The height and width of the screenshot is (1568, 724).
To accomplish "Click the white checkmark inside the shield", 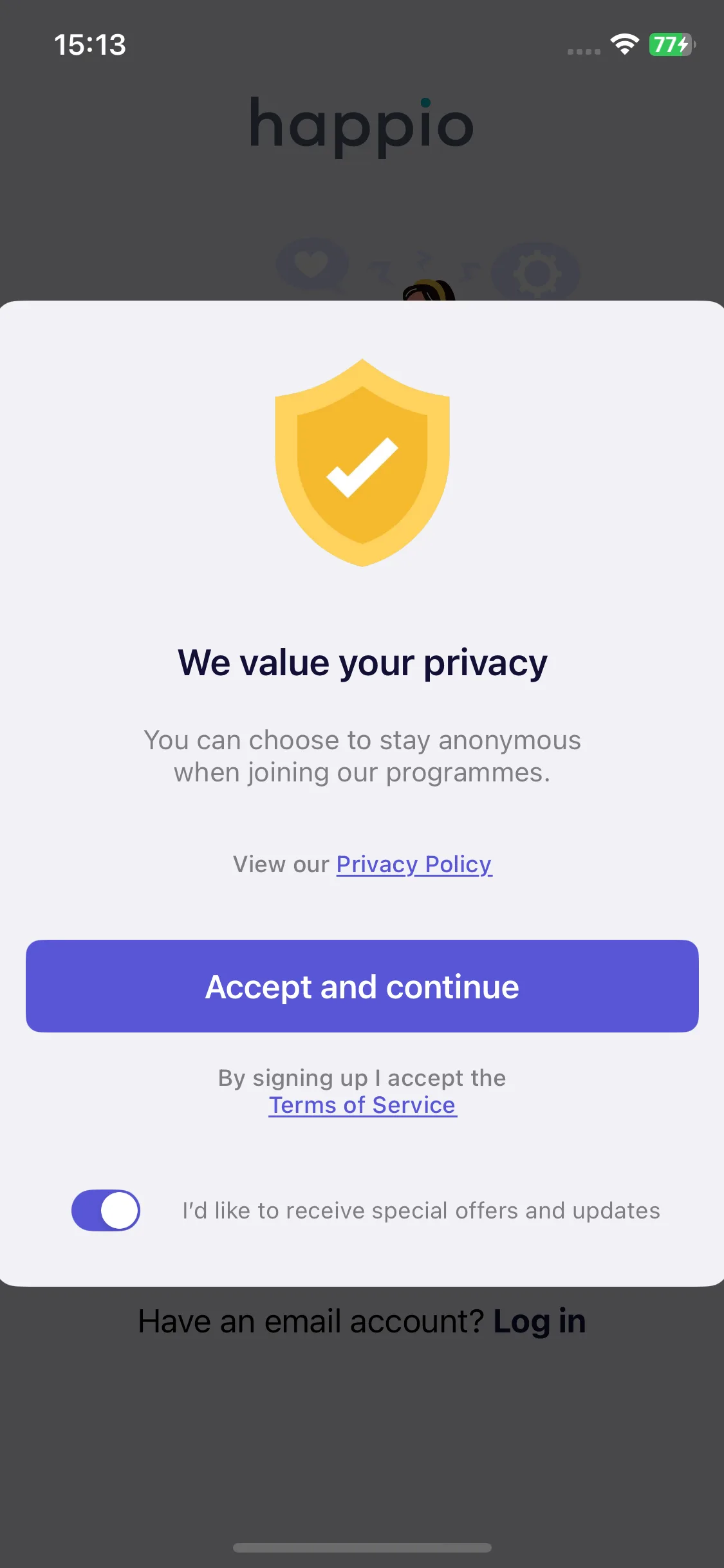I will click(362, 467).
